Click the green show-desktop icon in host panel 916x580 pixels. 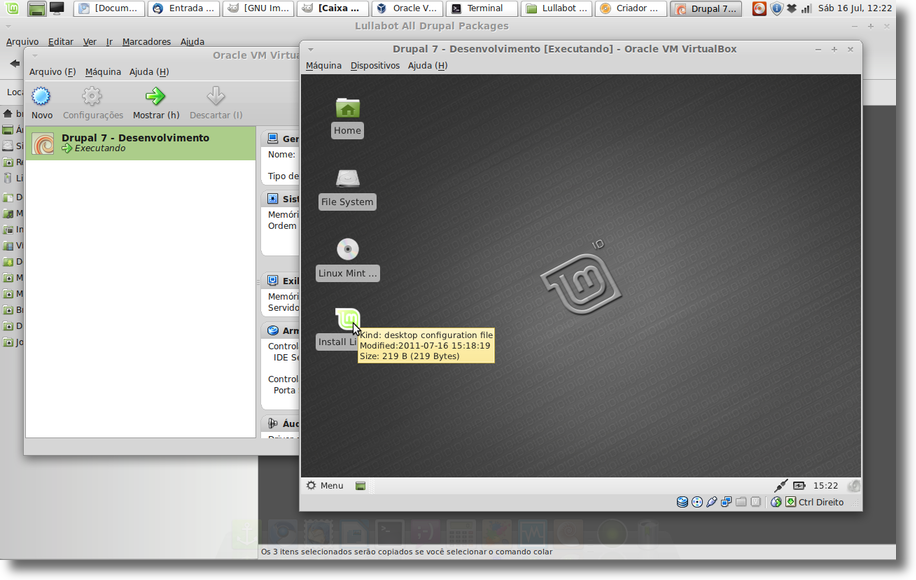click(x=36, y=8)
